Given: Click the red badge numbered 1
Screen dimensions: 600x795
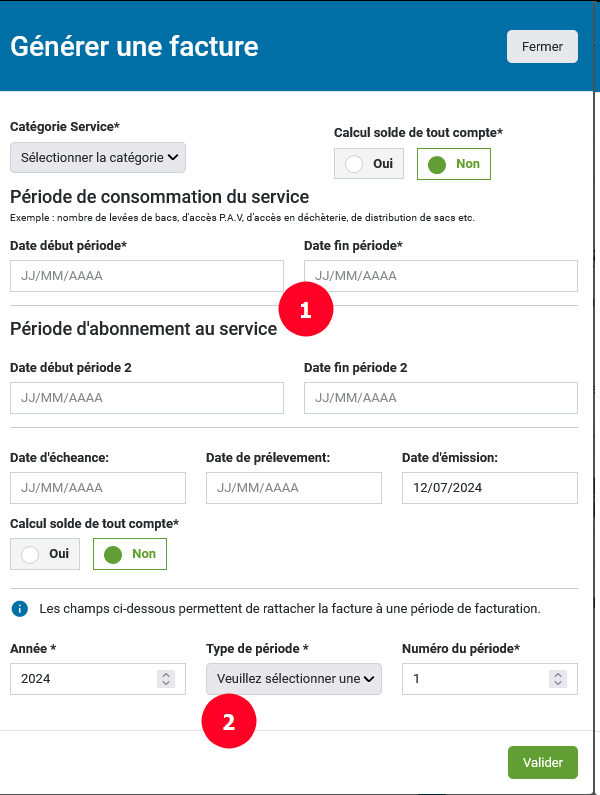Looking at the screenshot, I should [306, 310].
